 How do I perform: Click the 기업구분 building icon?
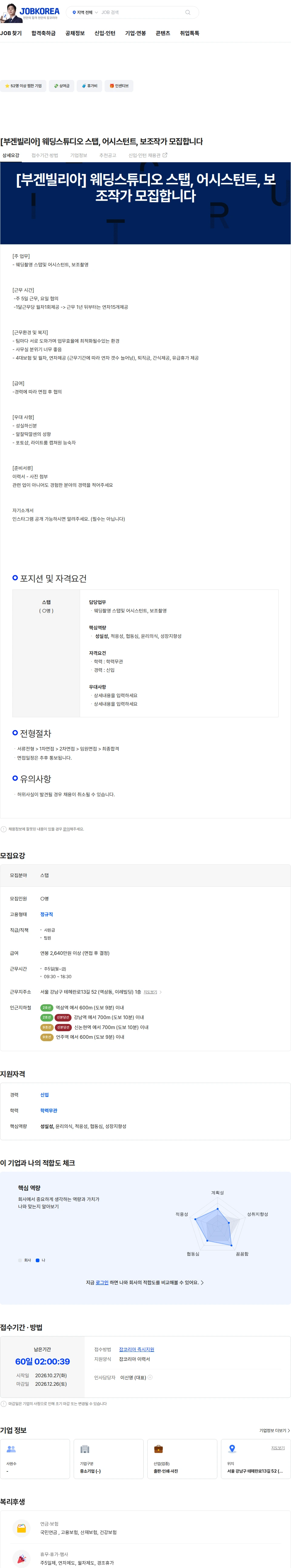tap(85, 1449)
